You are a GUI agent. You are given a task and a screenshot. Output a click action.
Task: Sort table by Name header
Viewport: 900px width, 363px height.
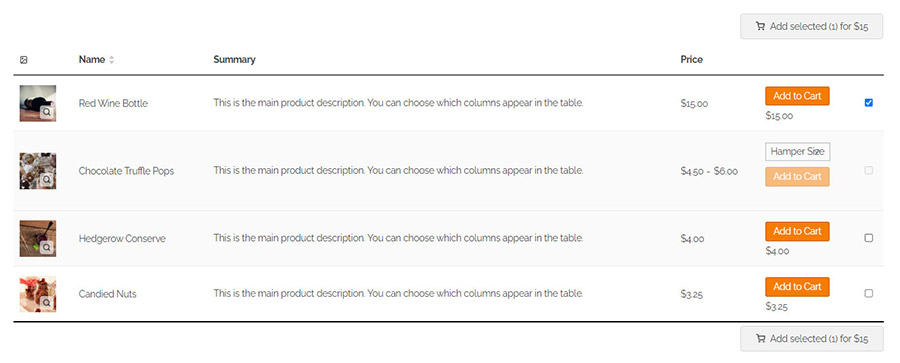[92, 60]
